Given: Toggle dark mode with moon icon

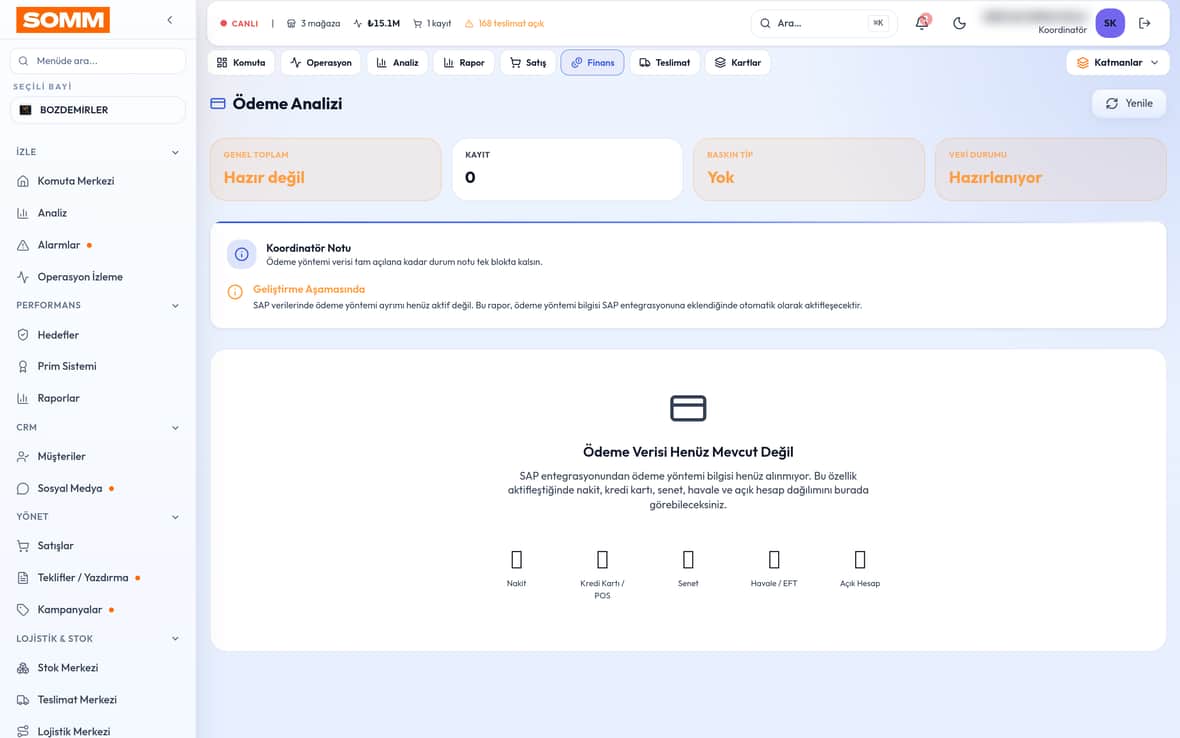Looking at the screenshot, I should tap(959, 23).
